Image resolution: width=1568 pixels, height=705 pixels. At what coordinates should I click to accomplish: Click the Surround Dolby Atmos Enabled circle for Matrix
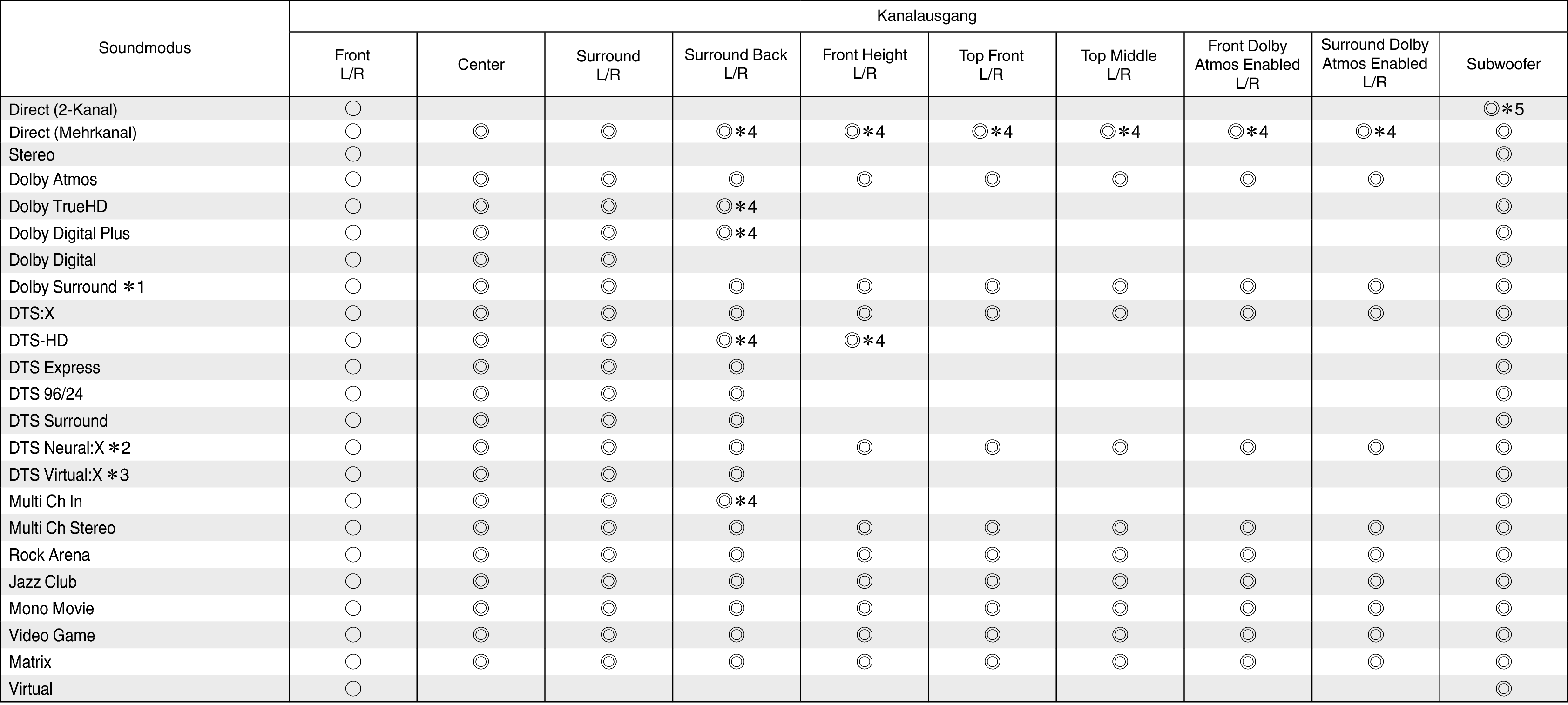1376,662
